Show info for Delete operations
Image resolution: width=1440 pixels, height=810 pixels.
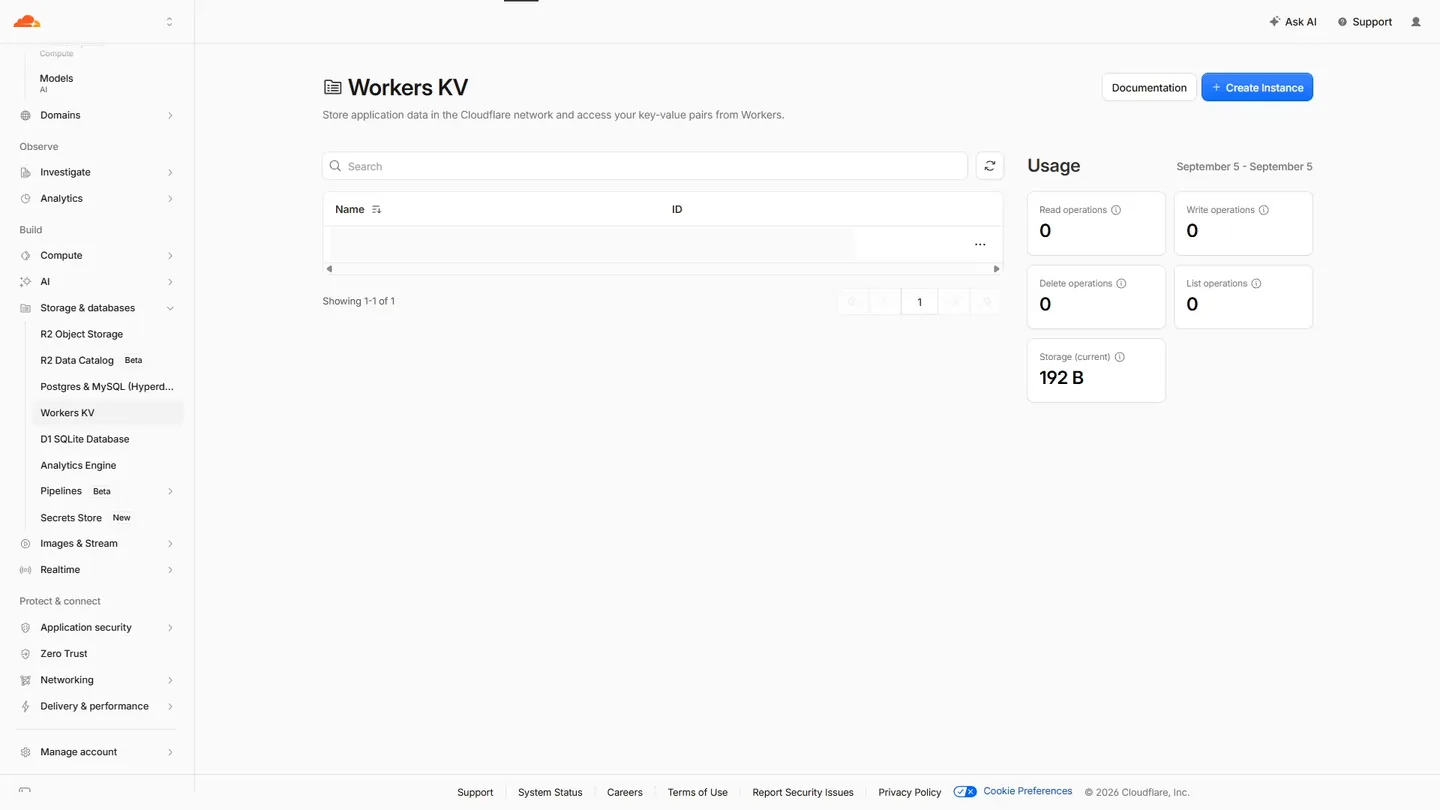click(x=1121, y=284)
